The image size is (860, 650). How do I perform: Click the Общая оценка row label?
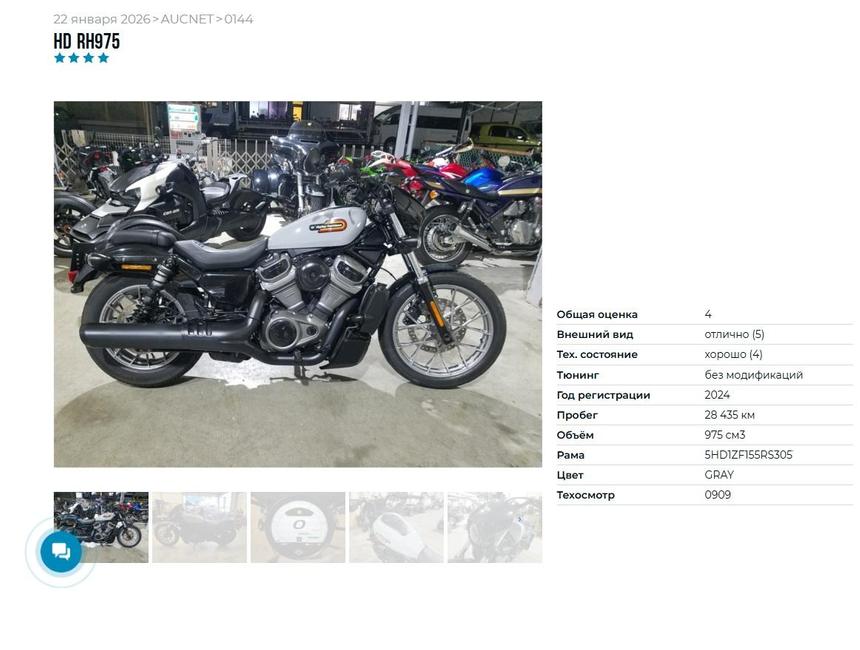(597, 314)
